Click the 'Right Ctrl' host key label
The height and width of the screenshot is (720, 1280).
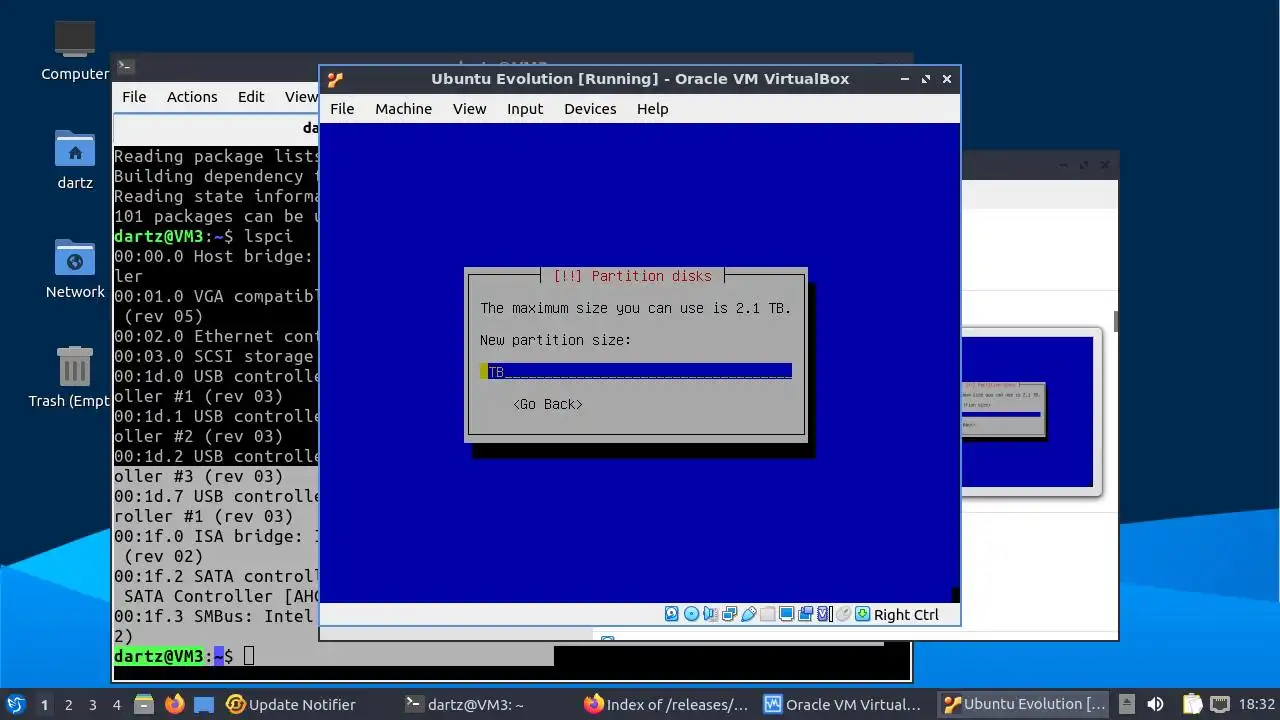point(906,614)
